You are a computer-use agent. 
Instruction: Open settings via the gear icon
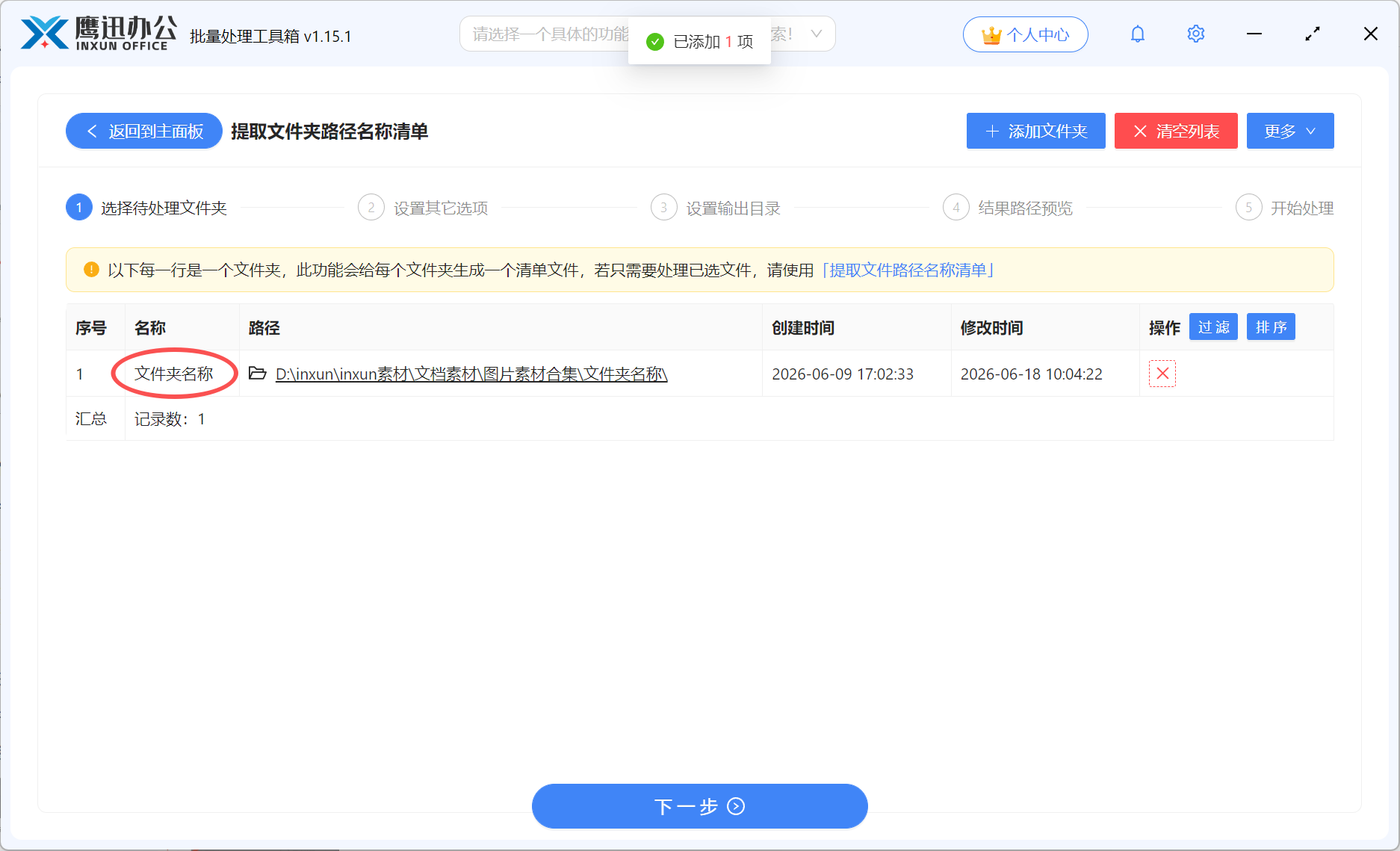1195,34
